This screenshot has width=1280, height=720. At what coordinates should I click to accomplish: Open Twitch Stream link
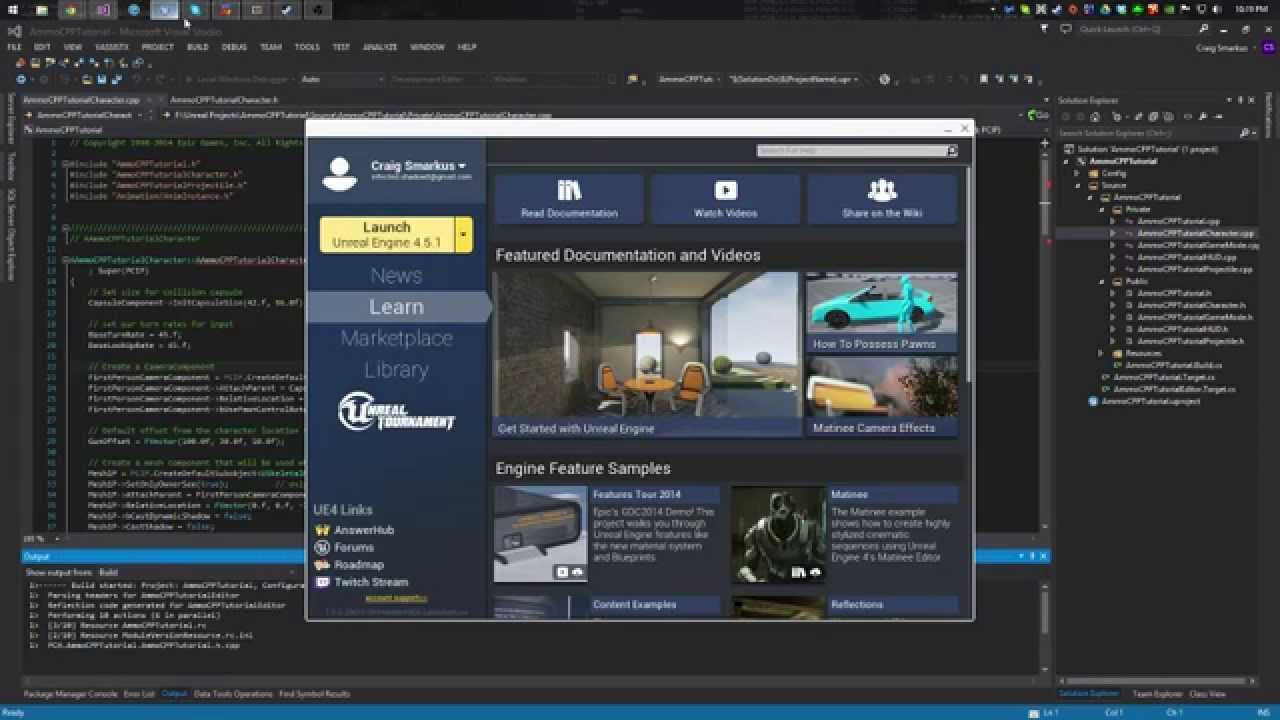click(x=371, y=582)
